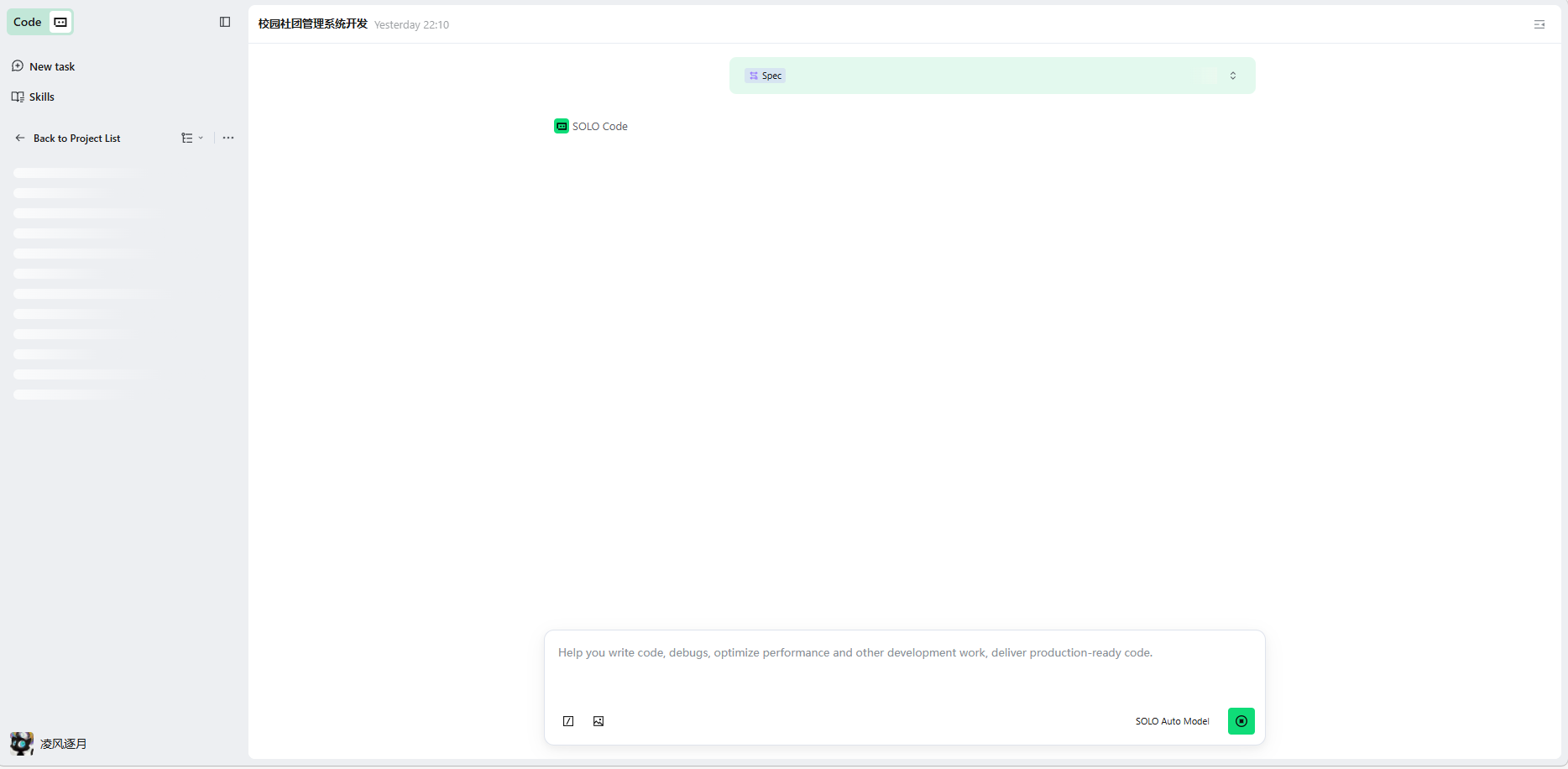Open the Skills page

click(x=34, y=97)
